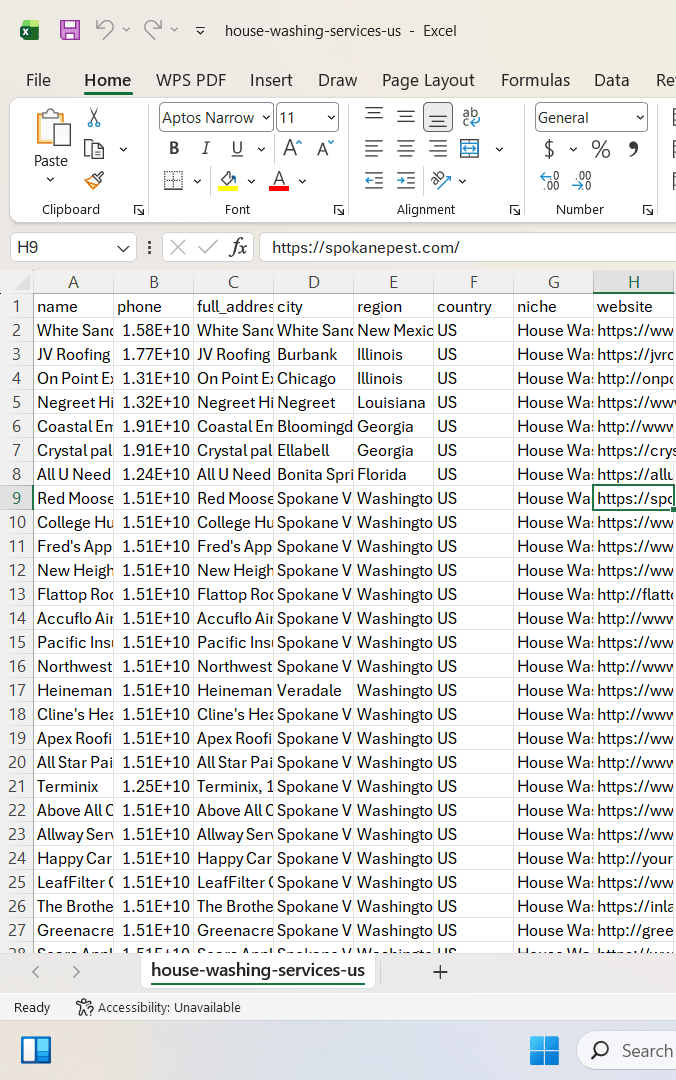Switch to the Insert tab
This screenshot has height=1080, width=676.
coord(271,81)
